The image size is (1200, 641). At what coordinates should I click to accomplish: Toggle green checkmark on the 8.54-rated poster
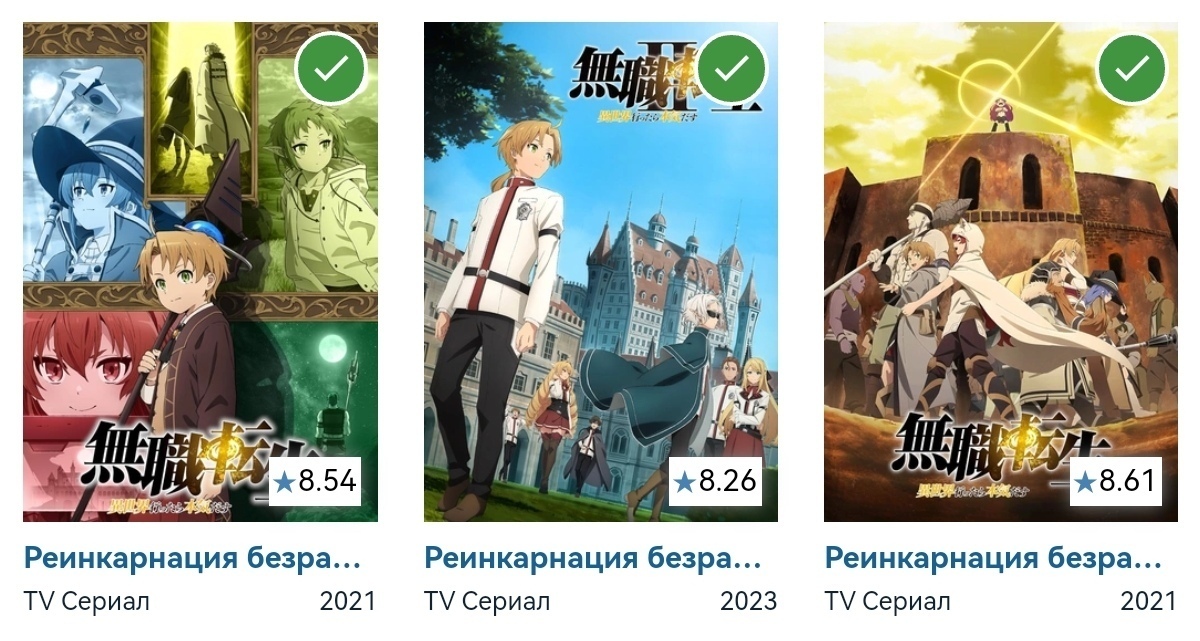click(331, 69)
